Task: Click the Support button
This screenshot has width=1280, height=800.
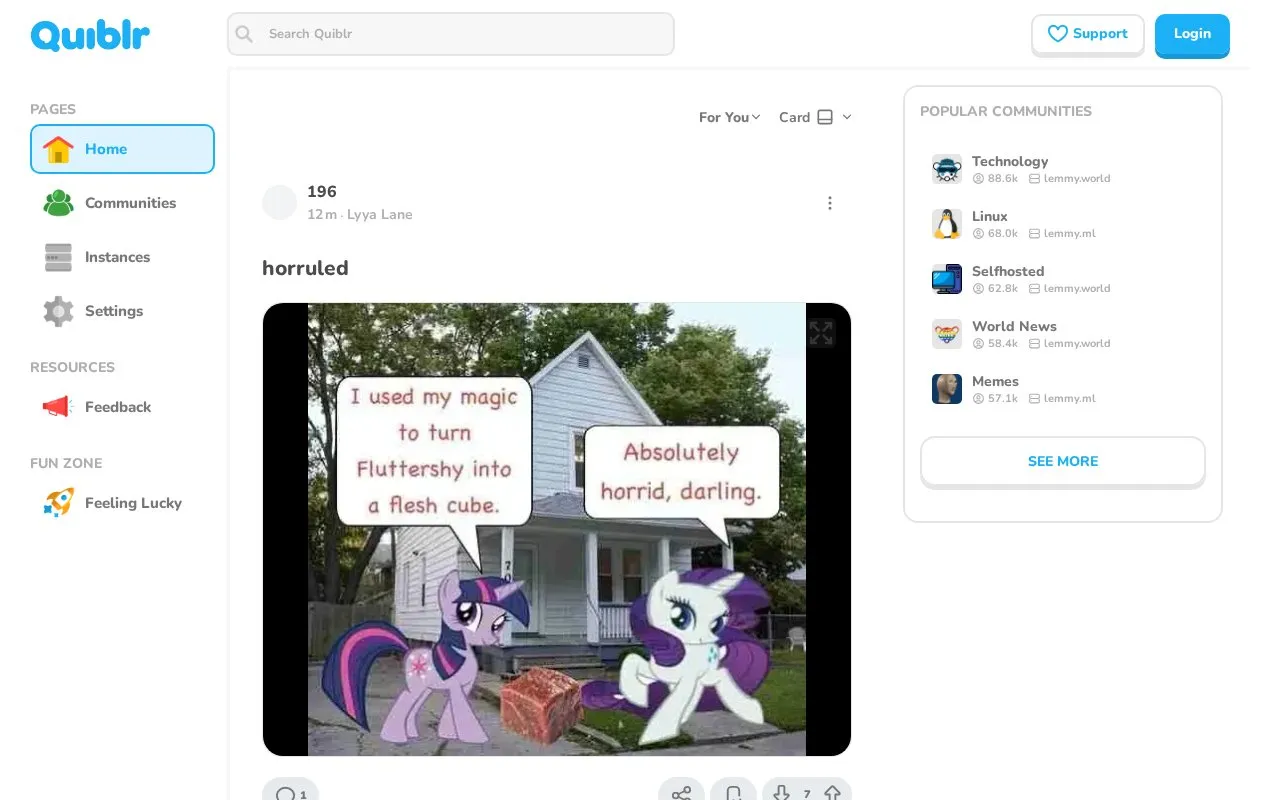Action: [x=1088, y=34]
